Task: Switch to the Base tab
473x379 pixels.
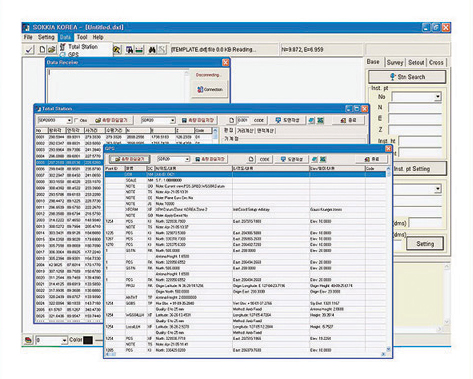Action: point(373,62)
